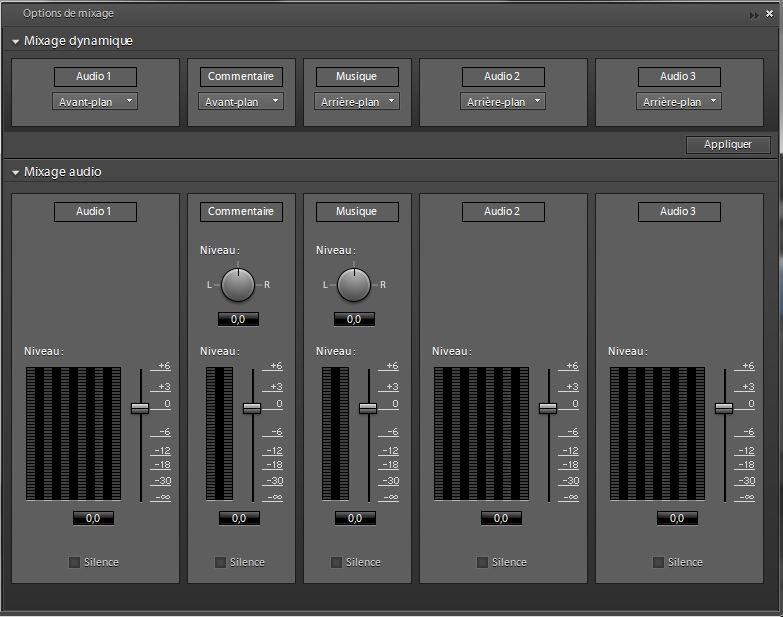
Task: Enable Silence for Audio 2
Action: tap(482, 563)
